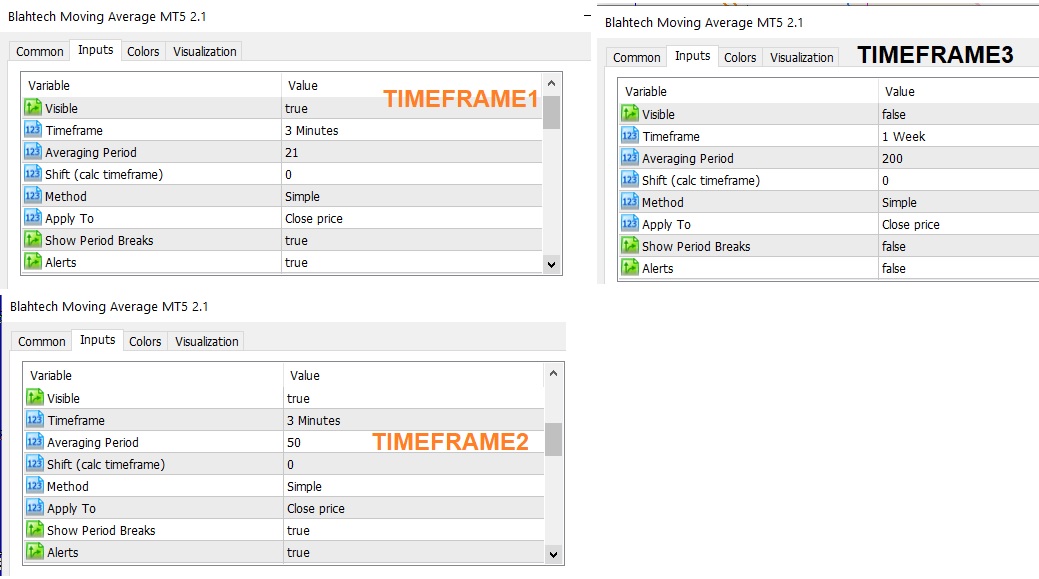Click Show Period Breaks icon in right-hand dialog
Screen dimensions: 1039x579
point(629,246)
